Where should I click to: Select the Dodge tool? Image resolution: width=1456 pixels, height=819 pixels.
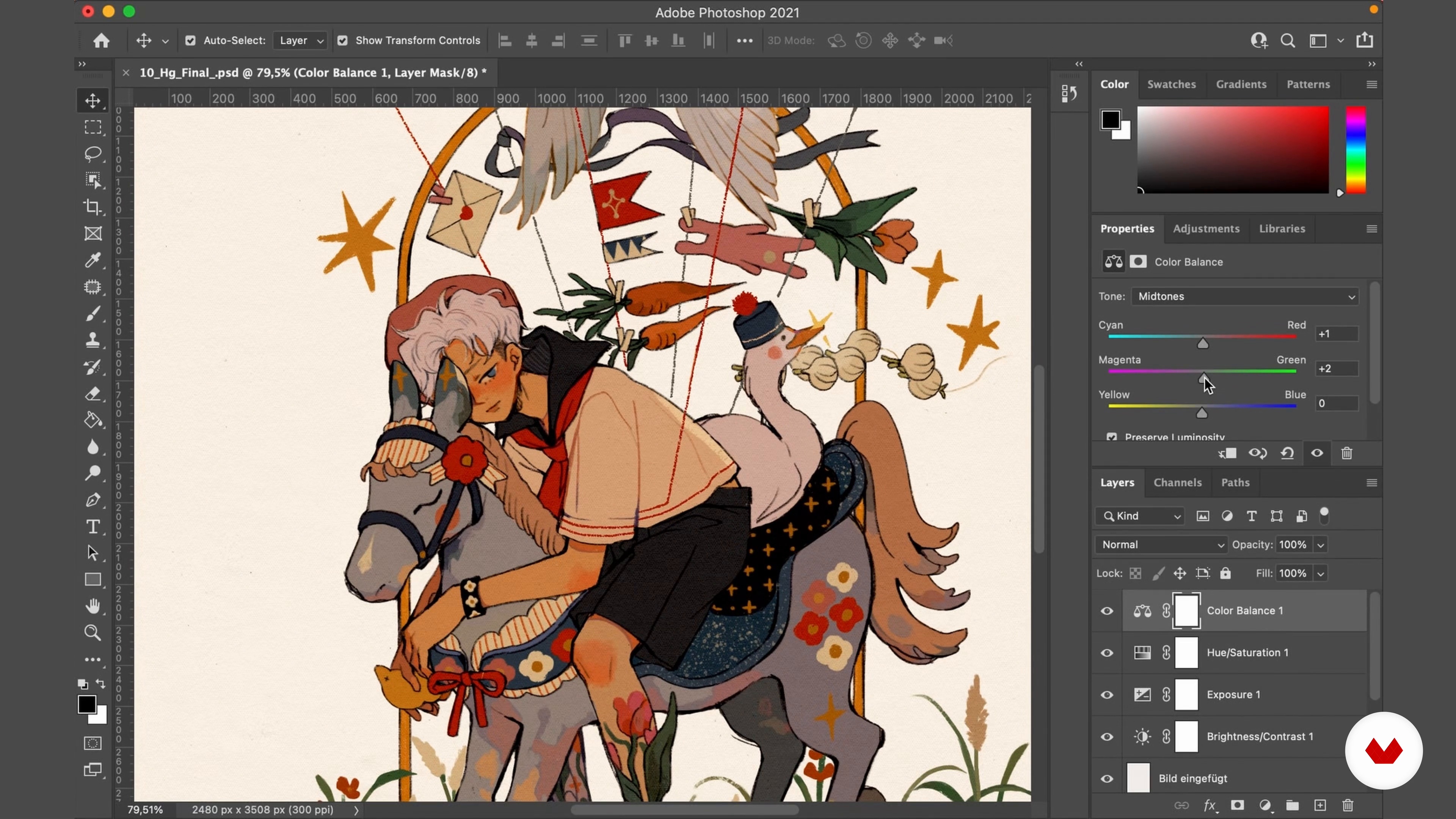coord(93,473)
